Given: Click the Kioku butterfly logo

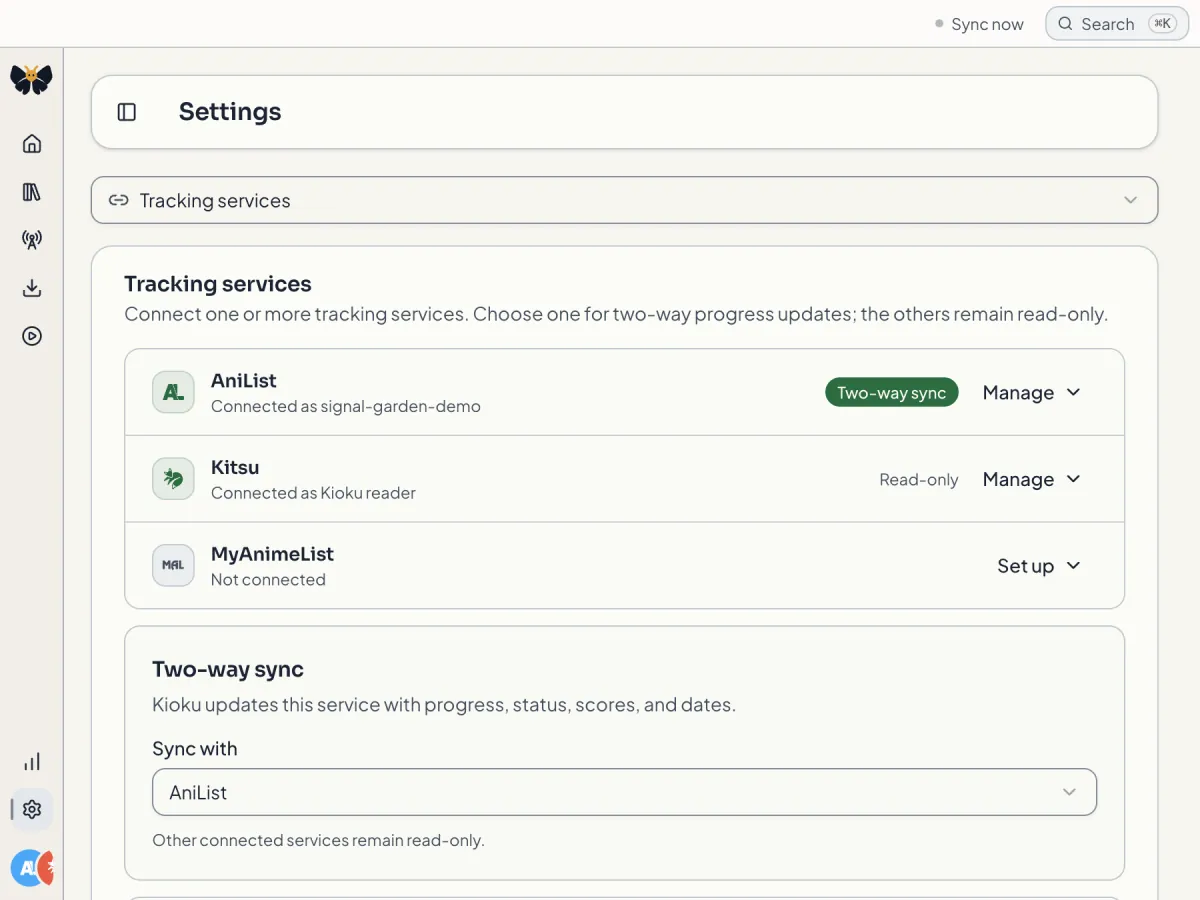Looking at the screenshot, I should click(31, 79).
